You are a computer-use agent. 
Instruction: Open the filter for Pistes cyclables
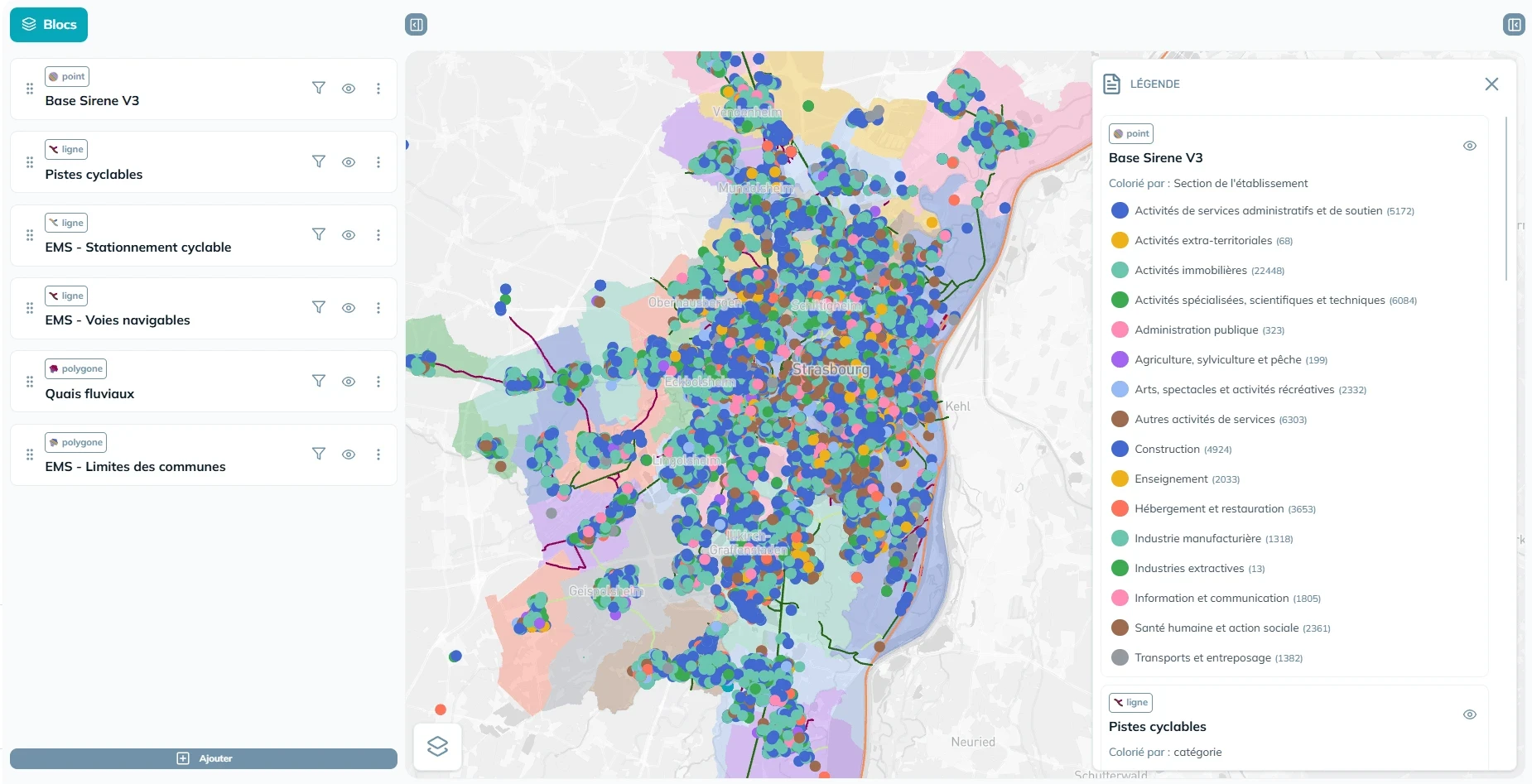coord(319,161)
